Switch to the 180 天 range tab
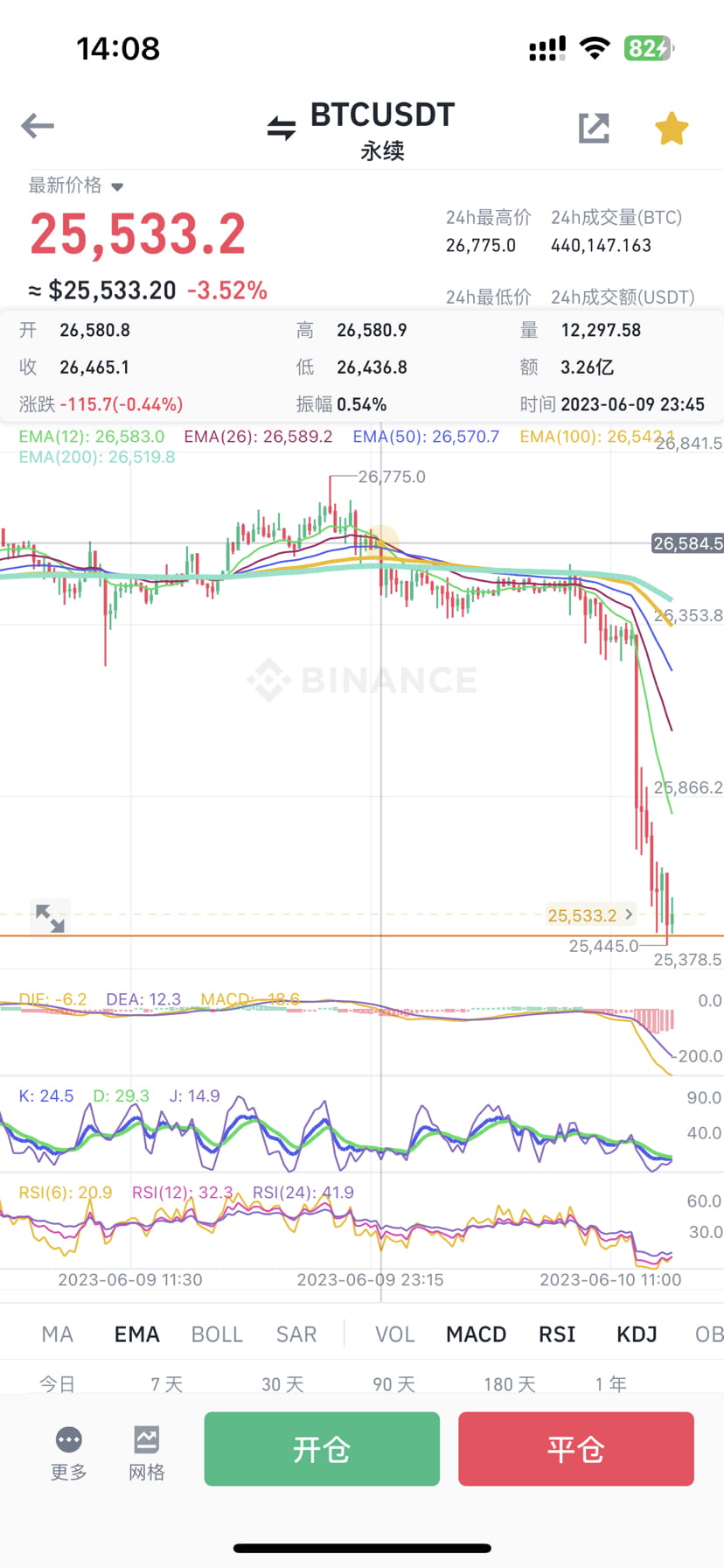Screen dimensions: 724x1568 (510, 1384)
